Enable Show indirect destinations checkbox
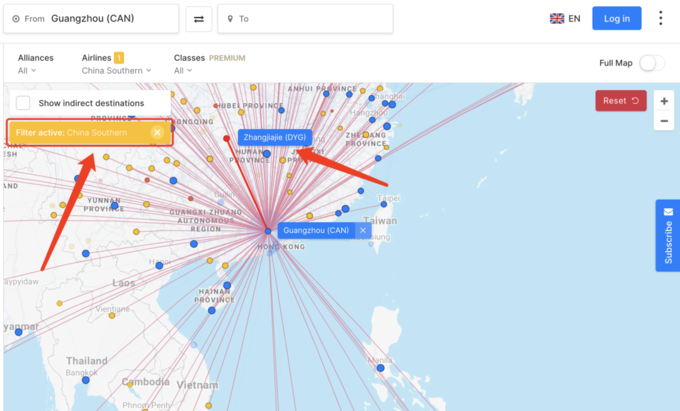 coord(23,103)
